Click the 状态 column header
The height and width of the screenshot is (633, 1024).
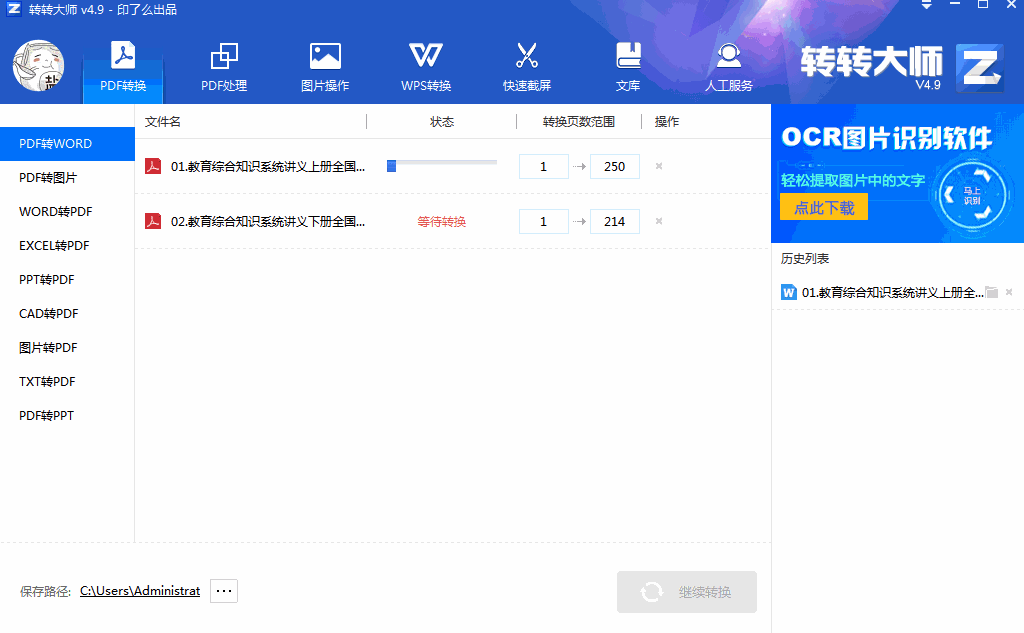[x=442, y=122]
